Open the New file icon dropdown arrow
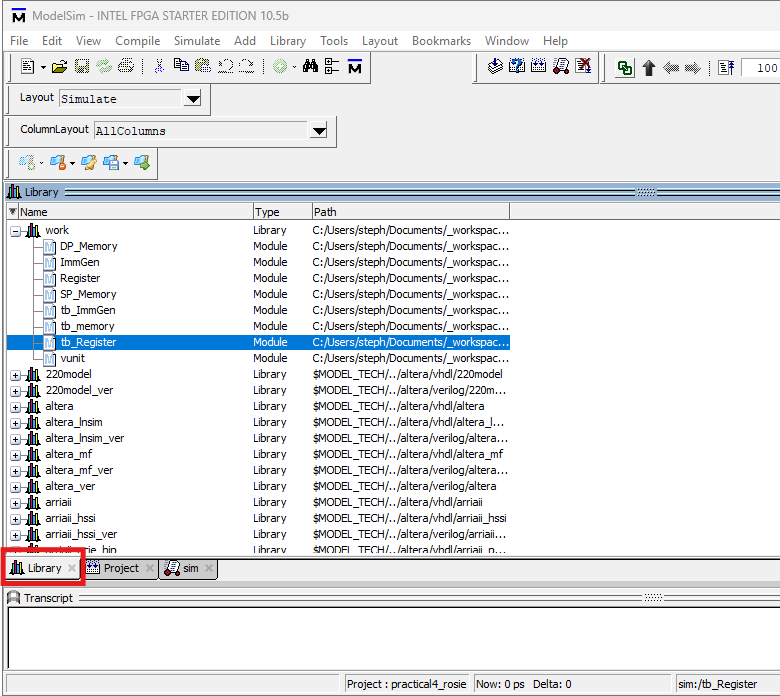780x696 pixels. pos(43,67)
